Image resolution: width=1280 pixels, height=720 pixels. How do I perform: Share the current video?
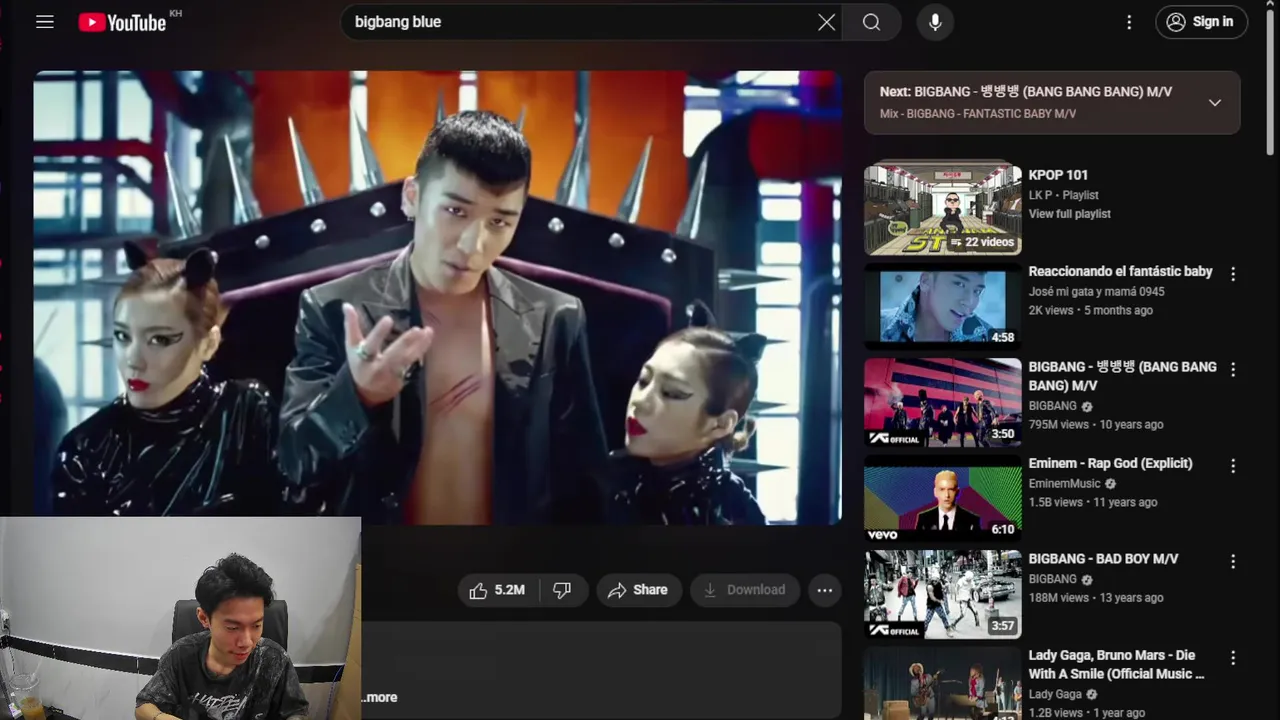coord(639,590)
